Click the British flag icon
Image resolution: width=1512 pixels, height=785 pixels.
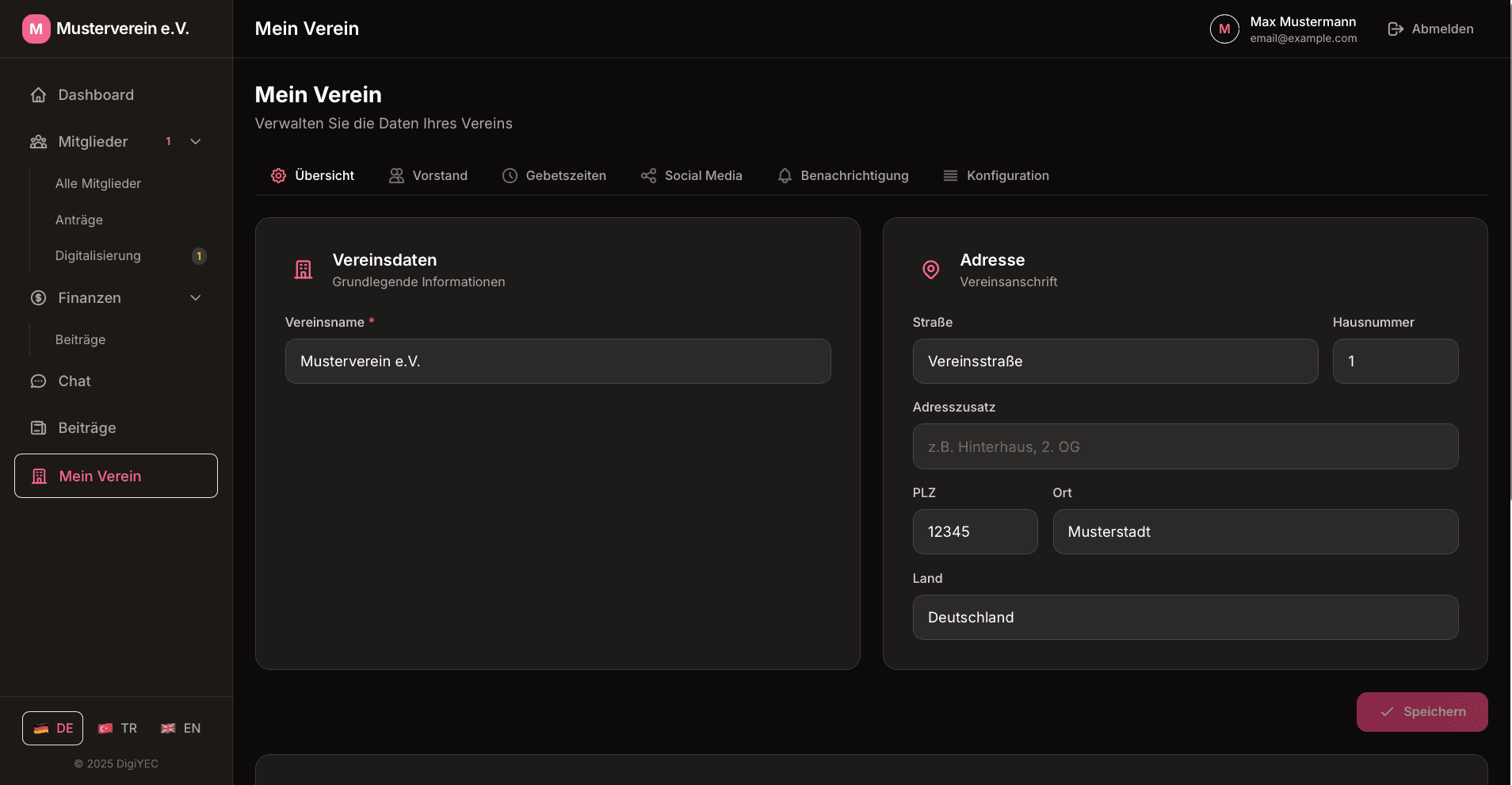(x=168, y=729)
